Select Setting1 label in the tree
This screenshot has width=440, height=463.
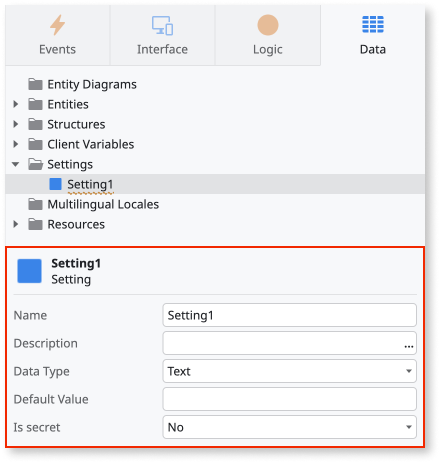[90, 184]
